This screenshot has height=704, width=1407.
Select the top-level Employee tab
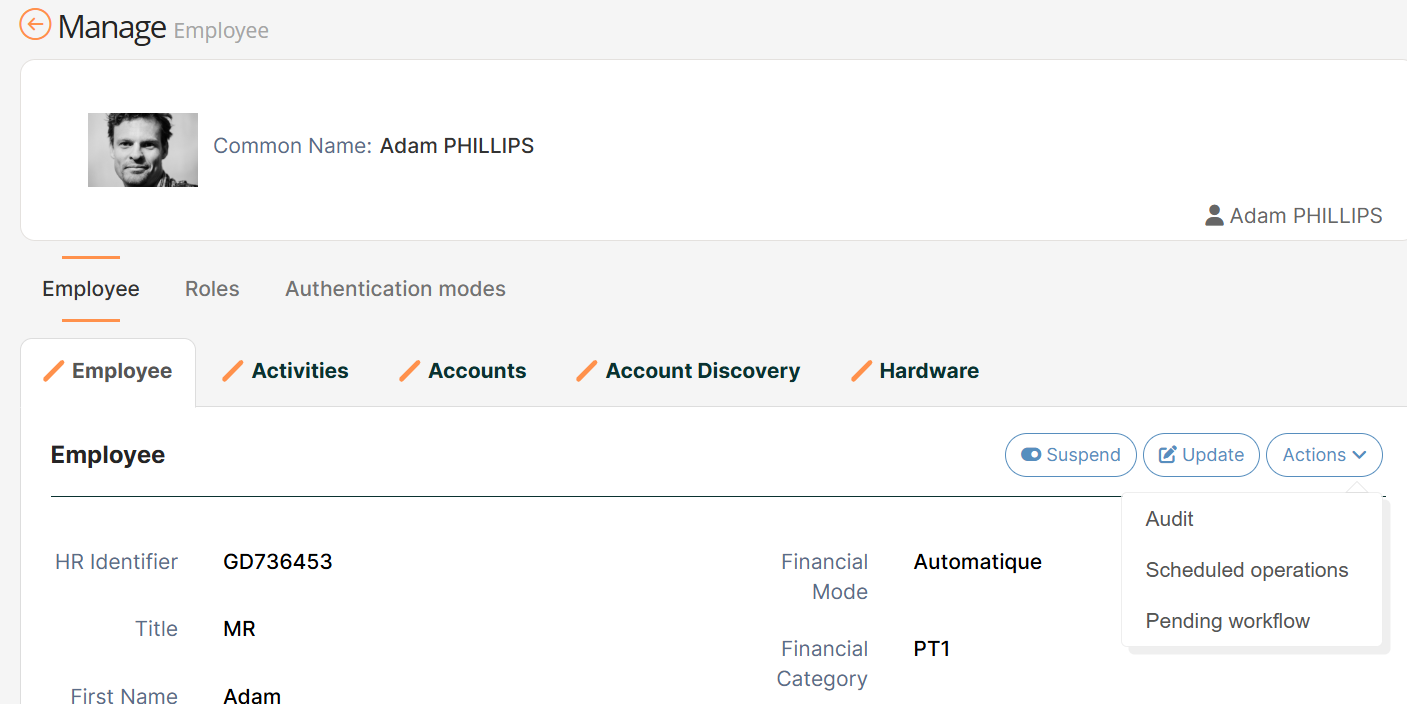tap(91, 289)
